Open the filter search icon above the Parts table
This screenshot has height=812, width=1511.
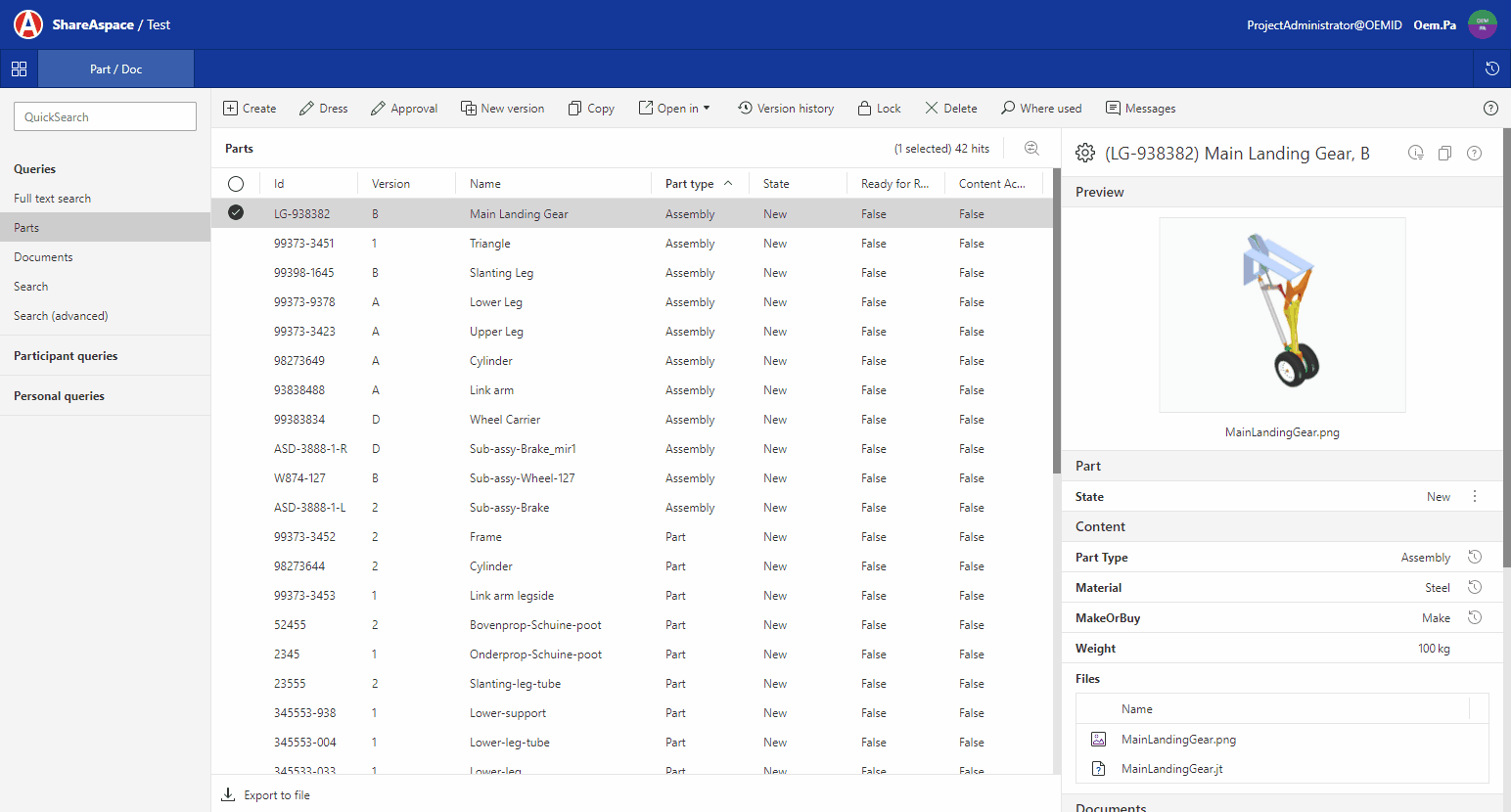click(x=1031, y=148)
